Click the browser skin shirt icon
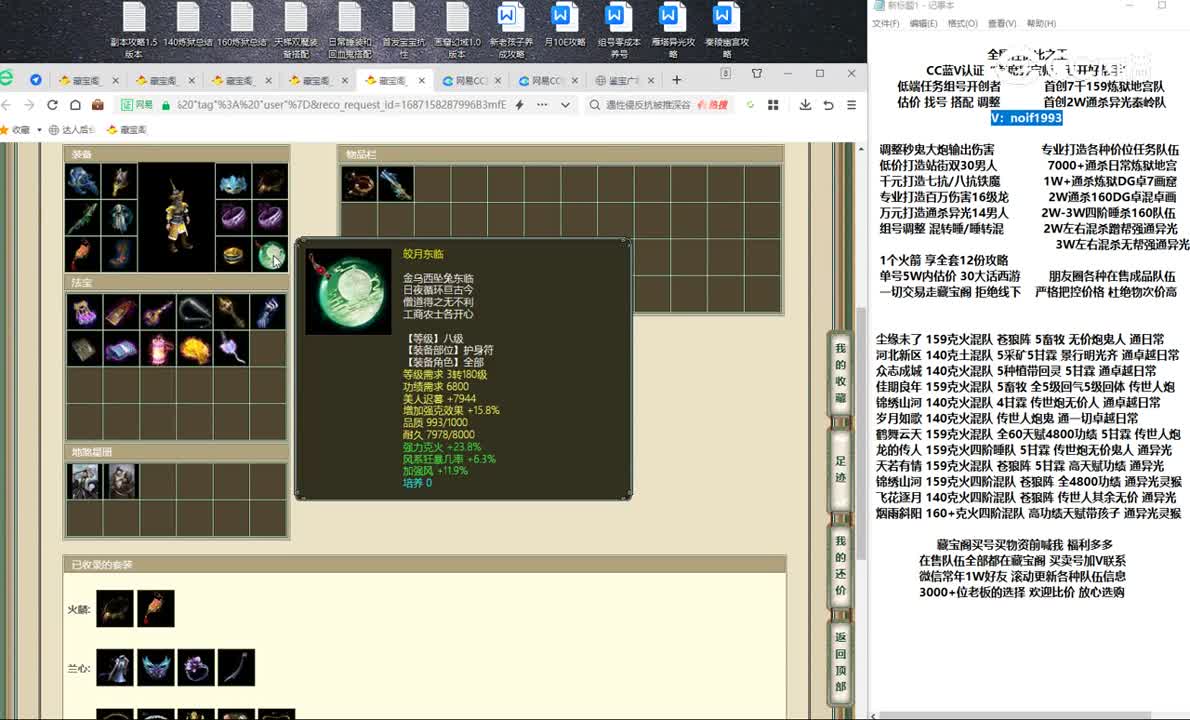Image resolution: width=1190 pixels, height=720 pixels. coord(757,74)
